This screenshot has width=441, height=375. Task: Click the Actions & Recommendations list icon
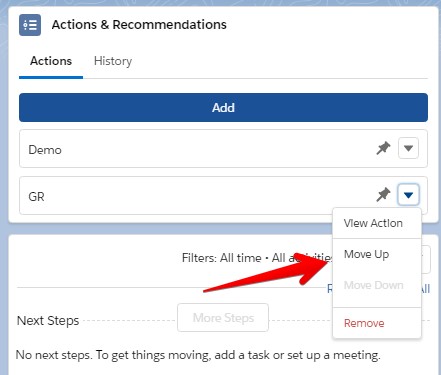[30, 25]
